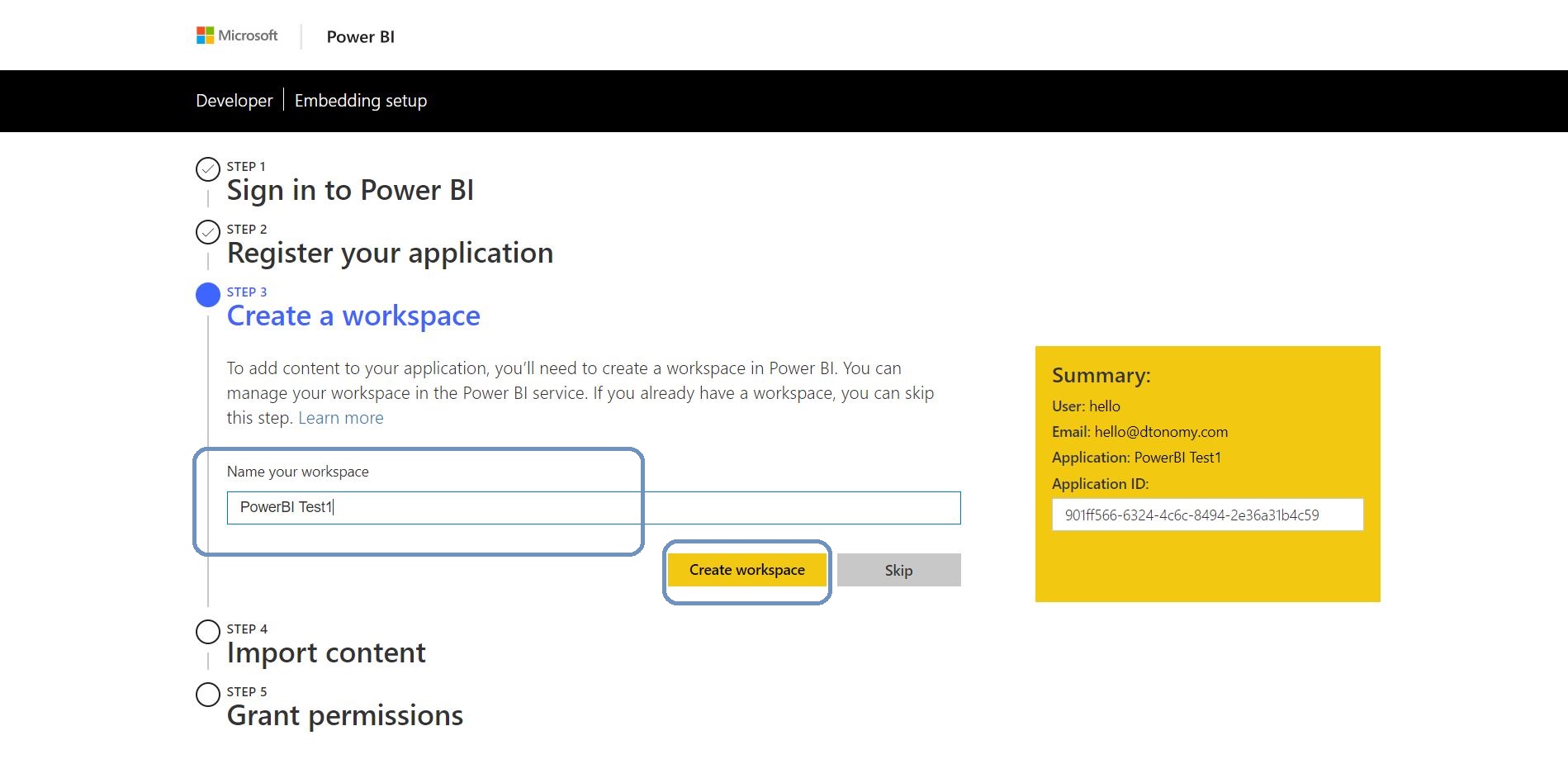Click the Step 2 completed checkmark circle
The height and width of the screenshot is (764, 1568).
(x=208, y=232)
